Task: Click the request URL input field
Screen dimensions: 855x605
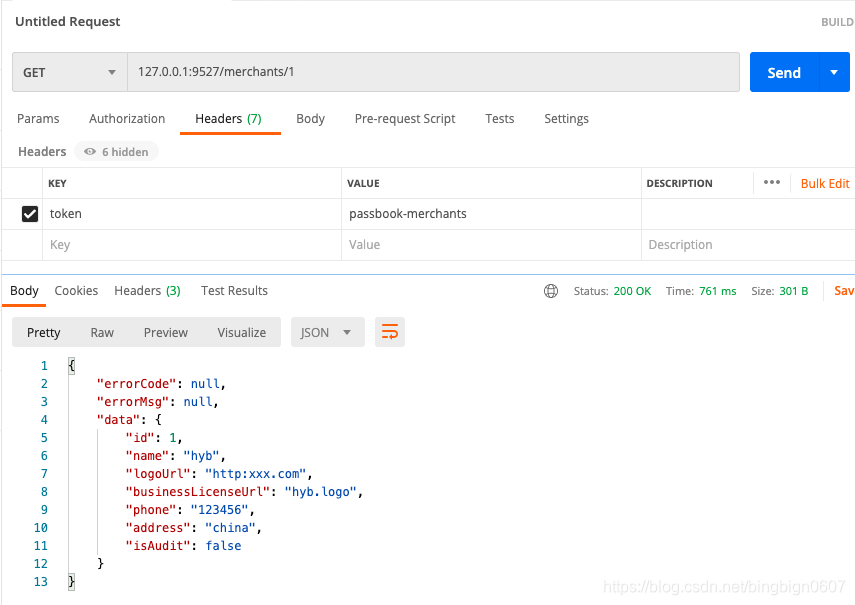Action: 433,72
